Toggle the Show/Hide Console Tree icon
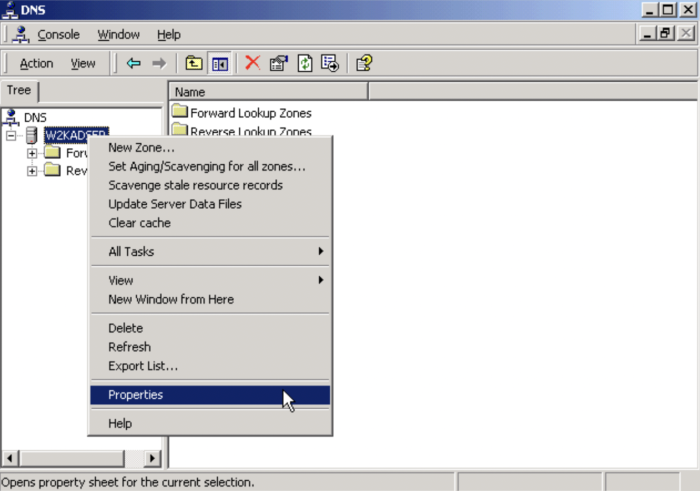 click(219, 63)
